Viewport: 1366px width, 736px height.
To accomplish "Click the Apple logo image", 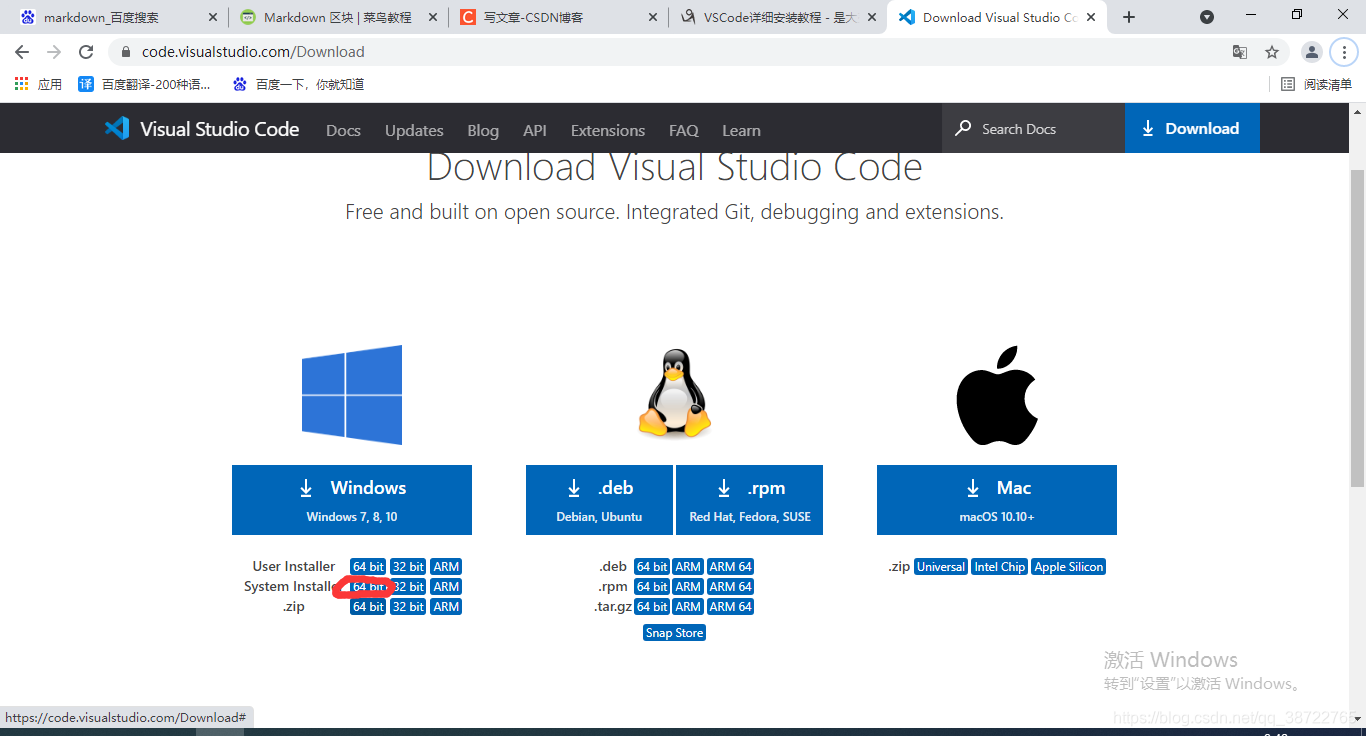I will pyautogui.click(x=997, y=396).
